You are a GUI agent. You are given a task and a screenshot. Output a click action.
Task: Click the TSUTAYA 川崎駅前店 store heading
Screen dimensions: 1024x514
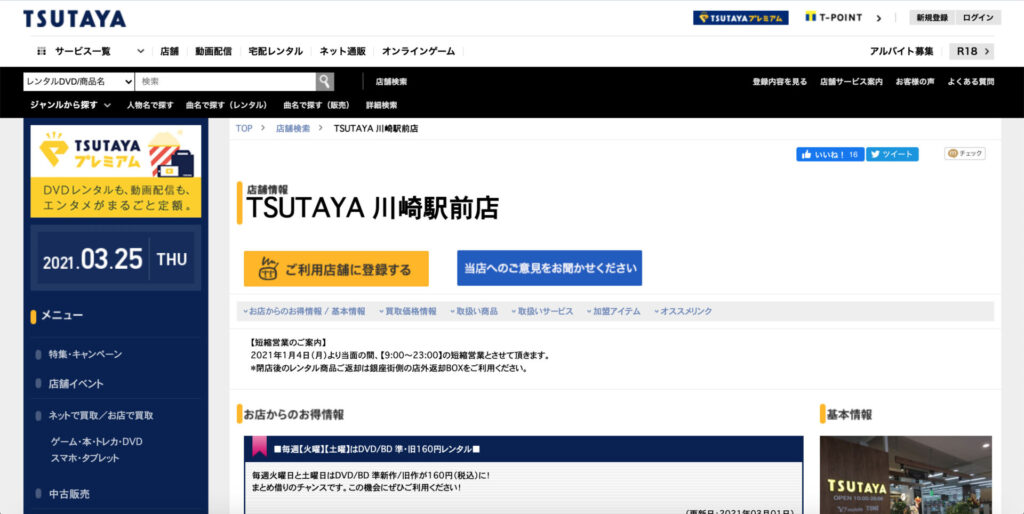[372, 208]
